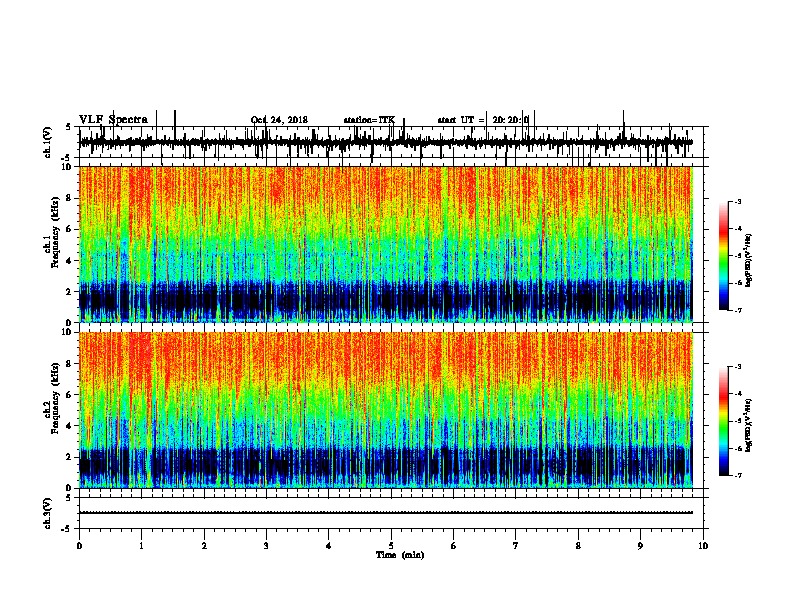Click the ch.3(V) axis label
The width and height of the screenshot is (792, 612).
click(48, 513)
